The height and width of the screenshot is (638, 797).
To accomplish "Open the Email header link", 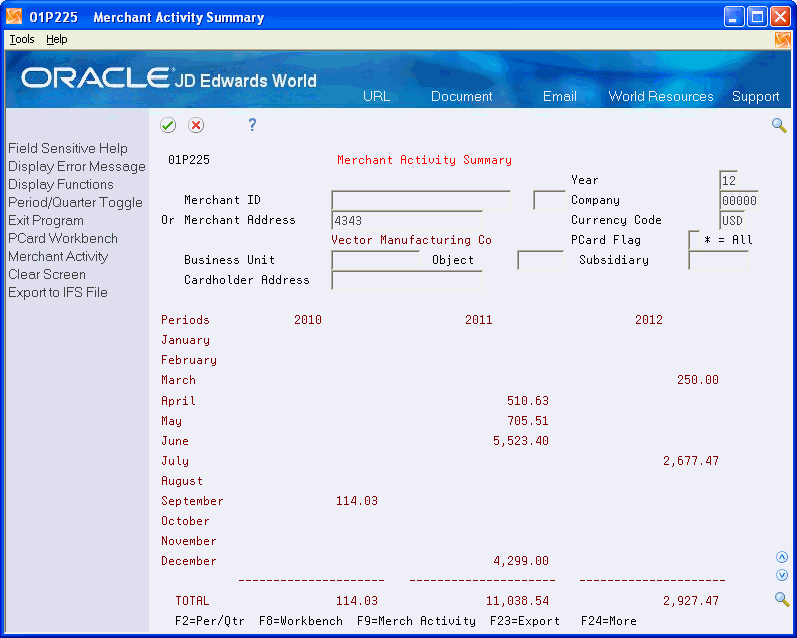I will coord(560,96).
